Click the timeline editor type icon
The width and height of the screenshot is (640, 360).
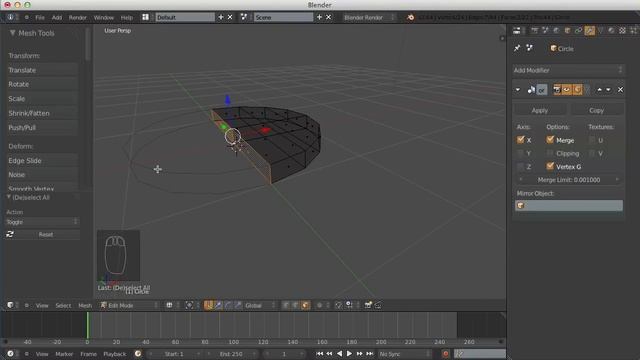(11, 354)
